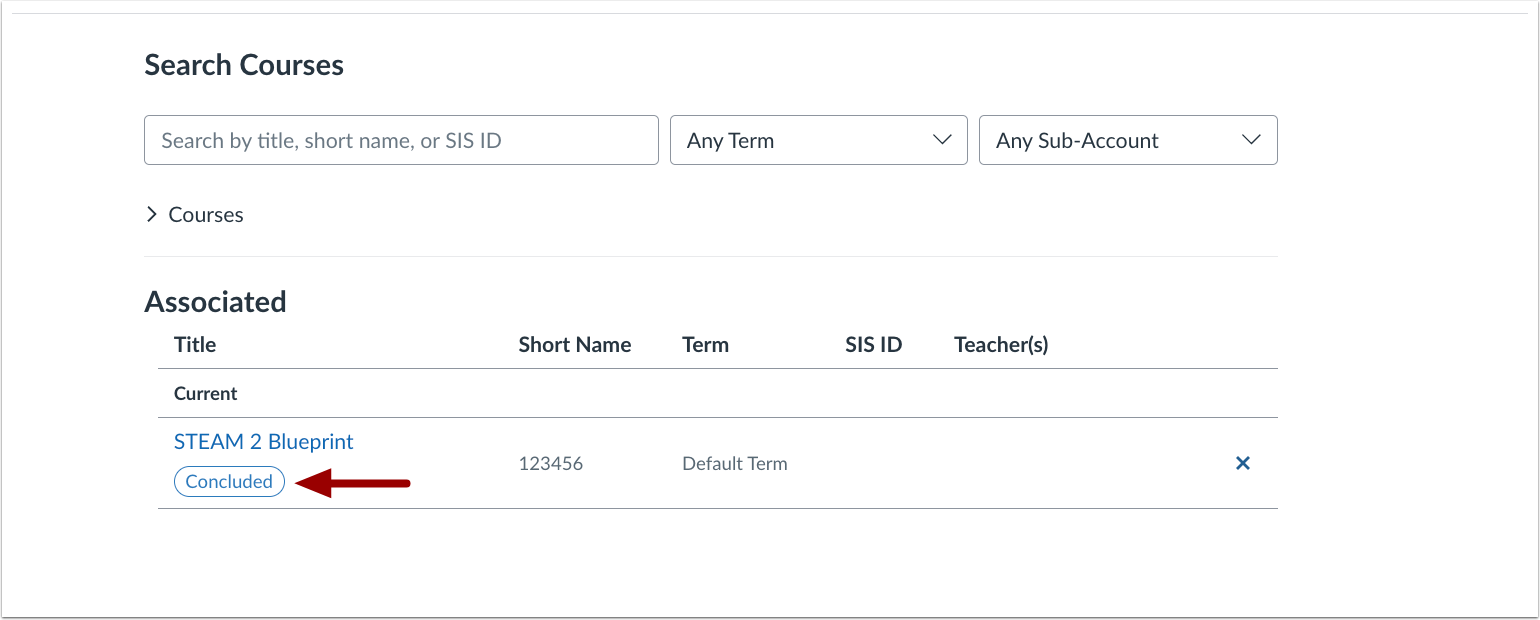Click inside the course search field
The height and width of the screenshot is (620, 1540).
coord(400,140)
